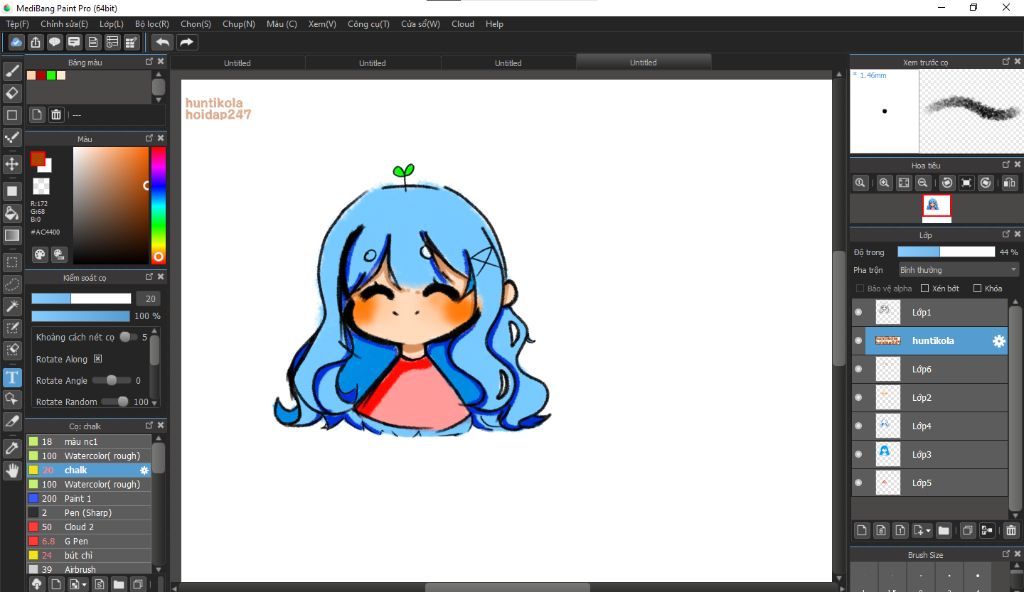Image resolution: width=1024 pixels, height=592 pixels.
Task: Undock the Hoa tiêu navigator panel
Action: point(1006,165)
